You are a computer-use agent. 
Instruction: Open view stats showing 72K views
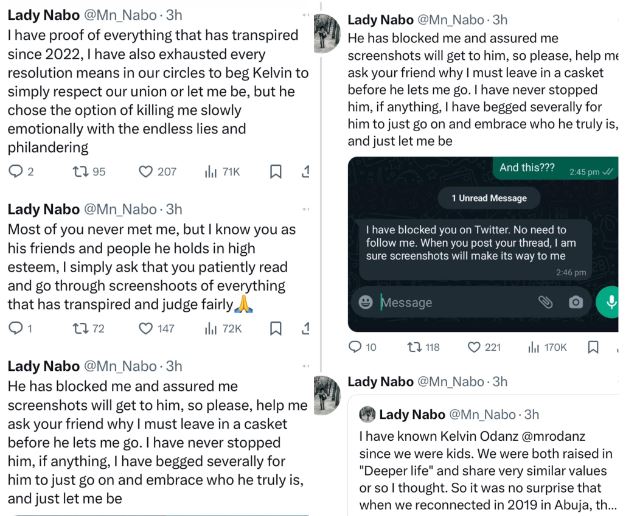click(x=211, y=328)
